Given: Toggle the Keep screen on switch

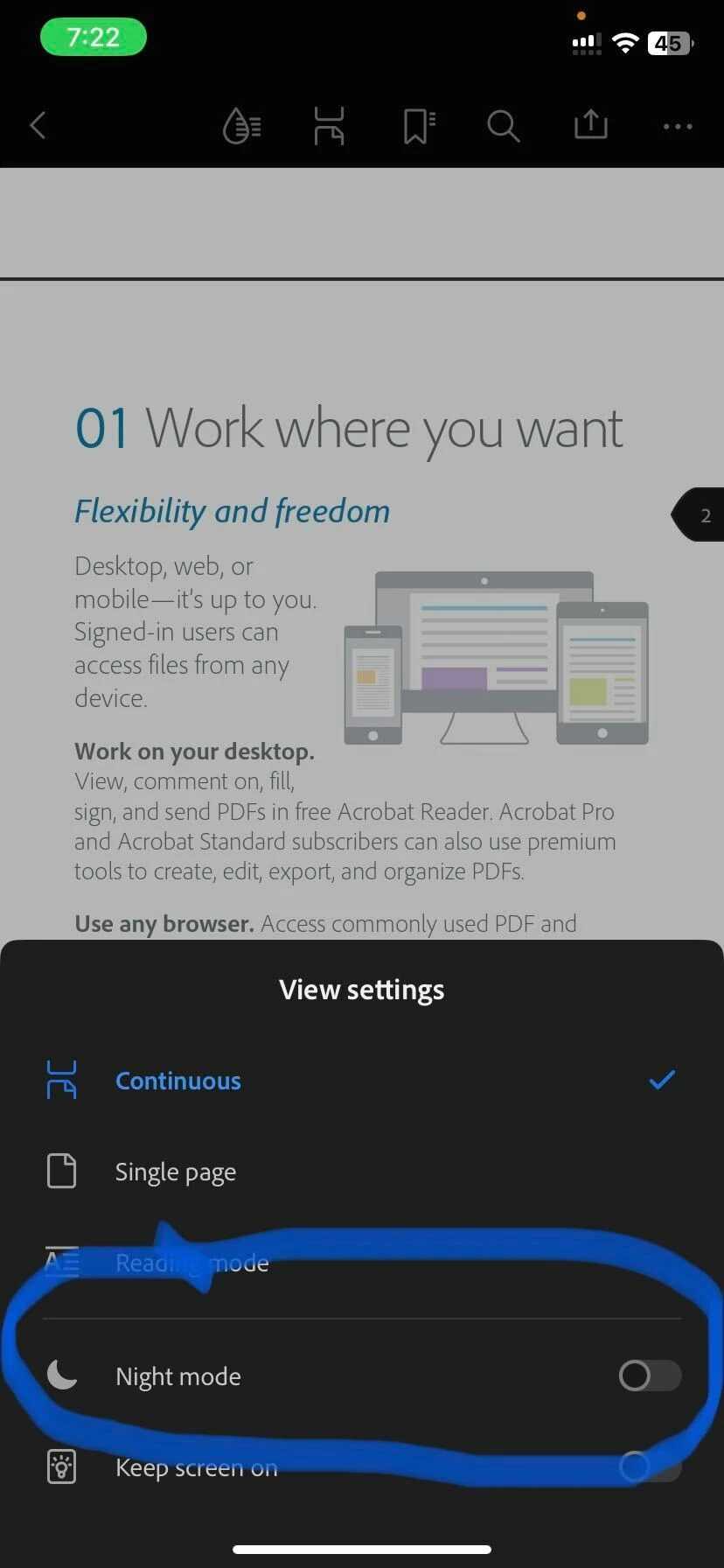Looking at the screenshot, I should click(x=650, y=1466).
